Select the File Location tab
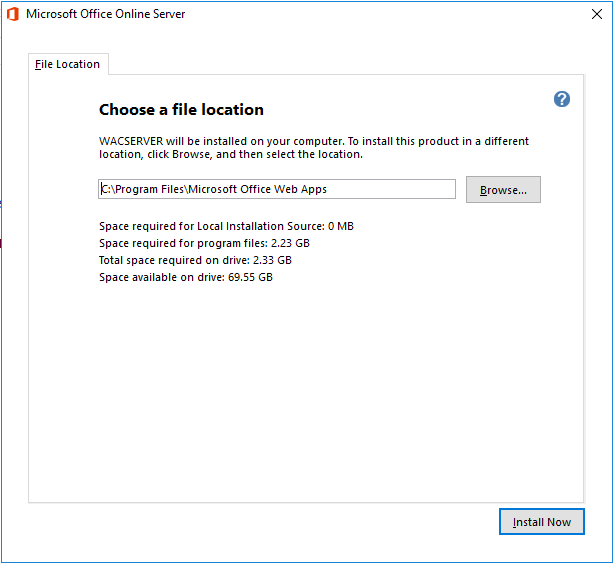 (68, 64)
